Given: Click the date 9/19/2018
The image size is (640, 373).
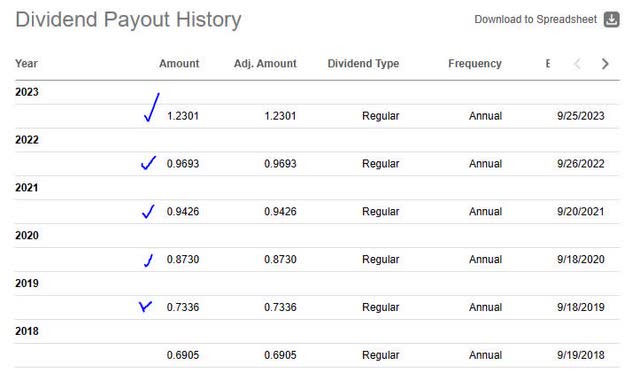Looking at the screenshot, I should coord(581,355).
